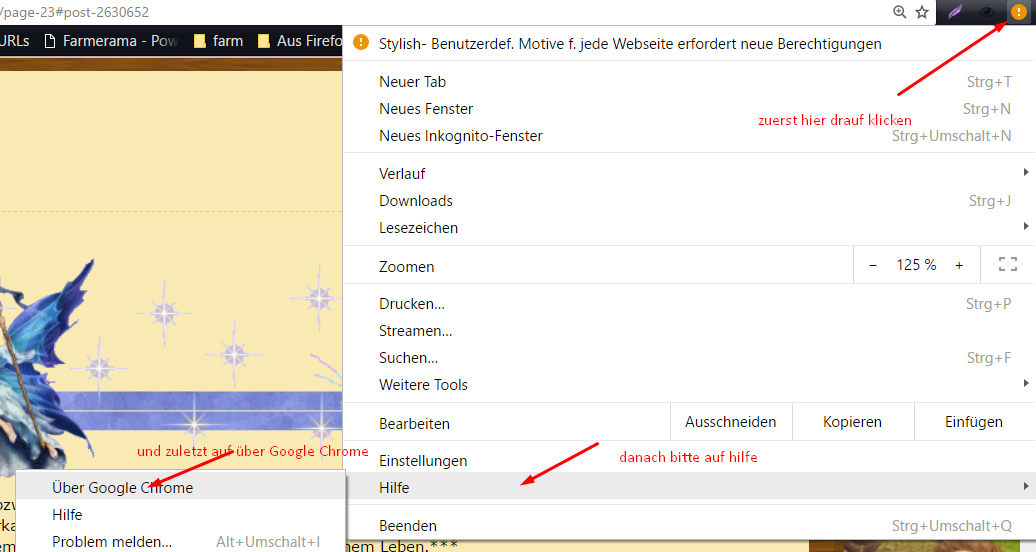1036x552 pixels.
Task: Open the purple feather extension icon
Action: [x=955, y=12]
